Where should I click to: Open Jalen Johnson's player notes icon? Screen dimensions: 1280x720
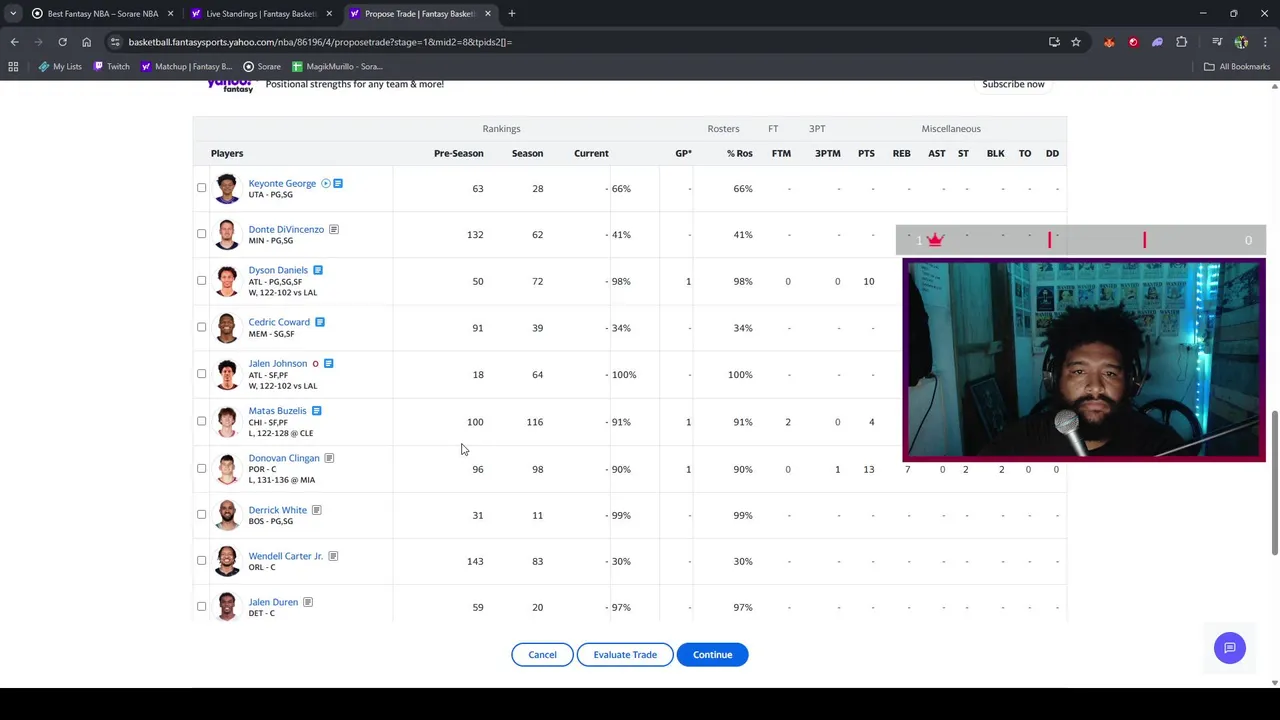pyautogui.click(x=328, y=364)
